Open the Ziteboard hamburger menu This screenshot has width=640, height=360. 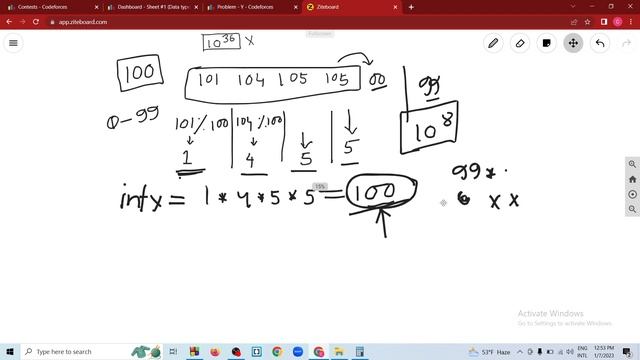(x=13, y=43)
